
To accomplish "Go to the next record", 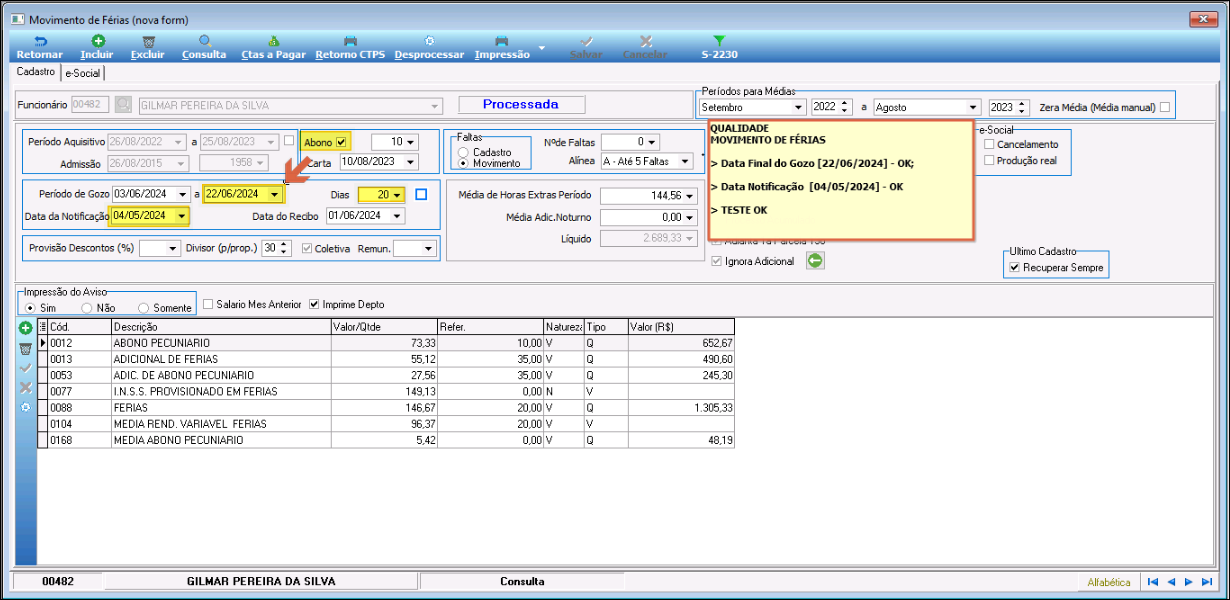I will point(1188,582).
